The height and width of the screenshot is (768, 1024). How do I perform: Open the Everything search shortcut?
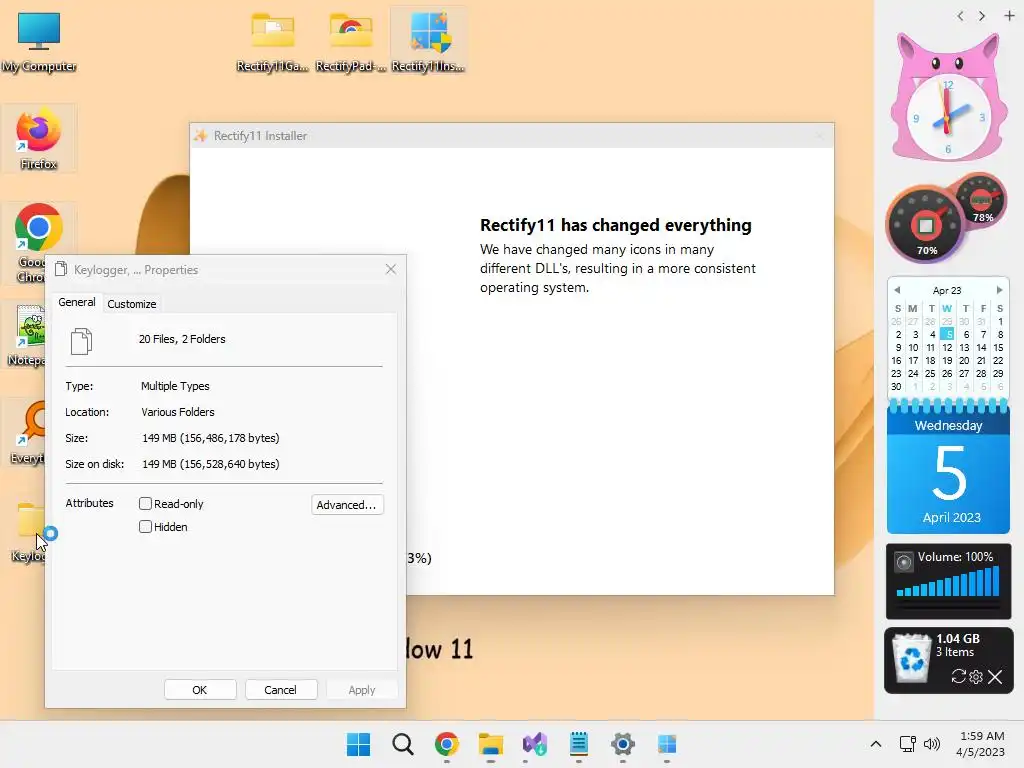coord(26,432)
